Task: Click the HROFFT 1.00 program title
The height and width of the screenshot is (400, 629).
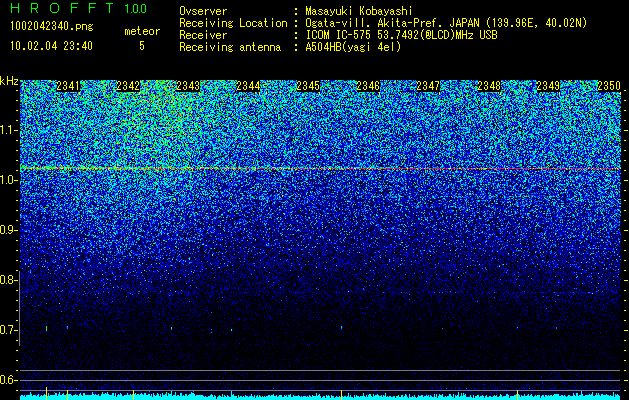Action: (78, 8)
